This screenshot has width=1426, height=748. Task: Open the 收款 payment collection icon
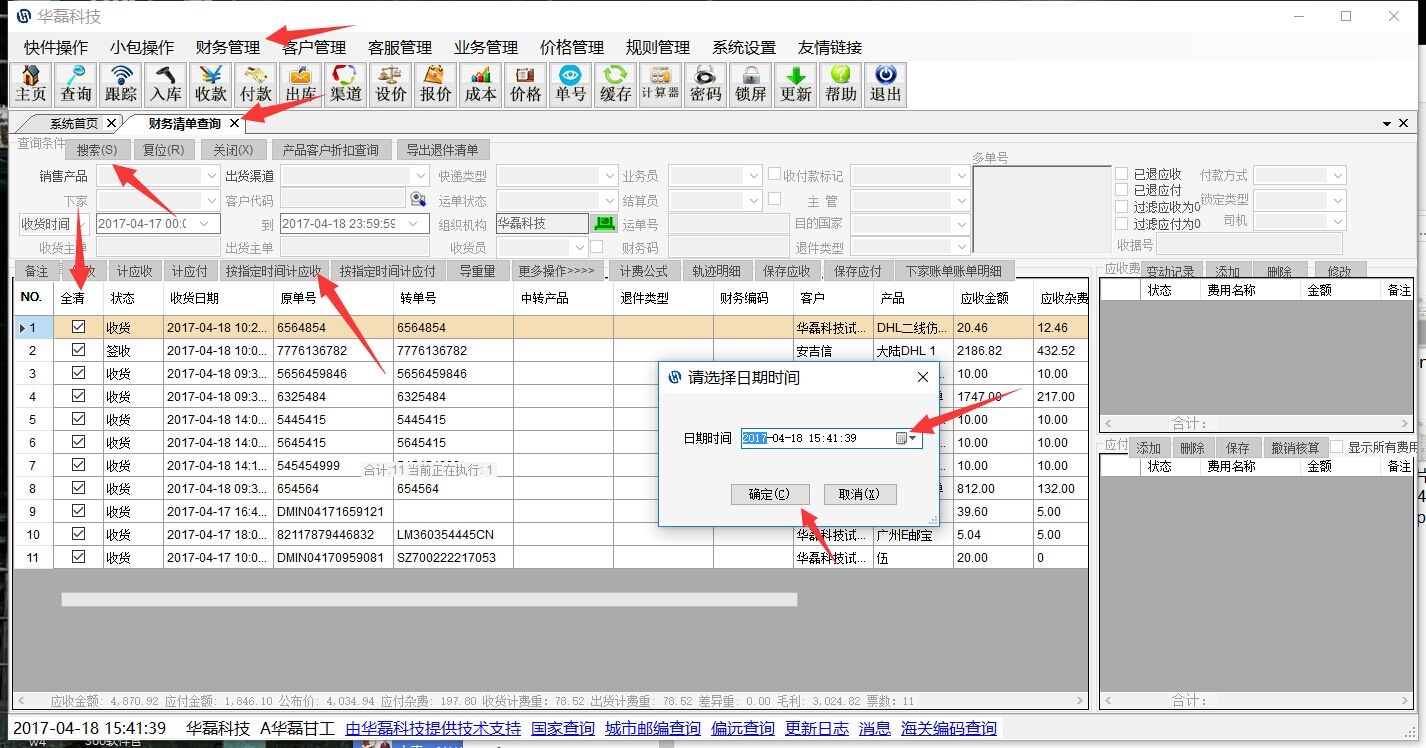(x=211, y=84)
